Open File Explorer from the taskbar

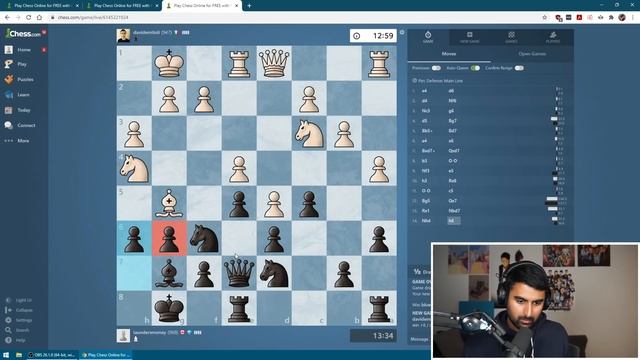[x=19, y=355]
